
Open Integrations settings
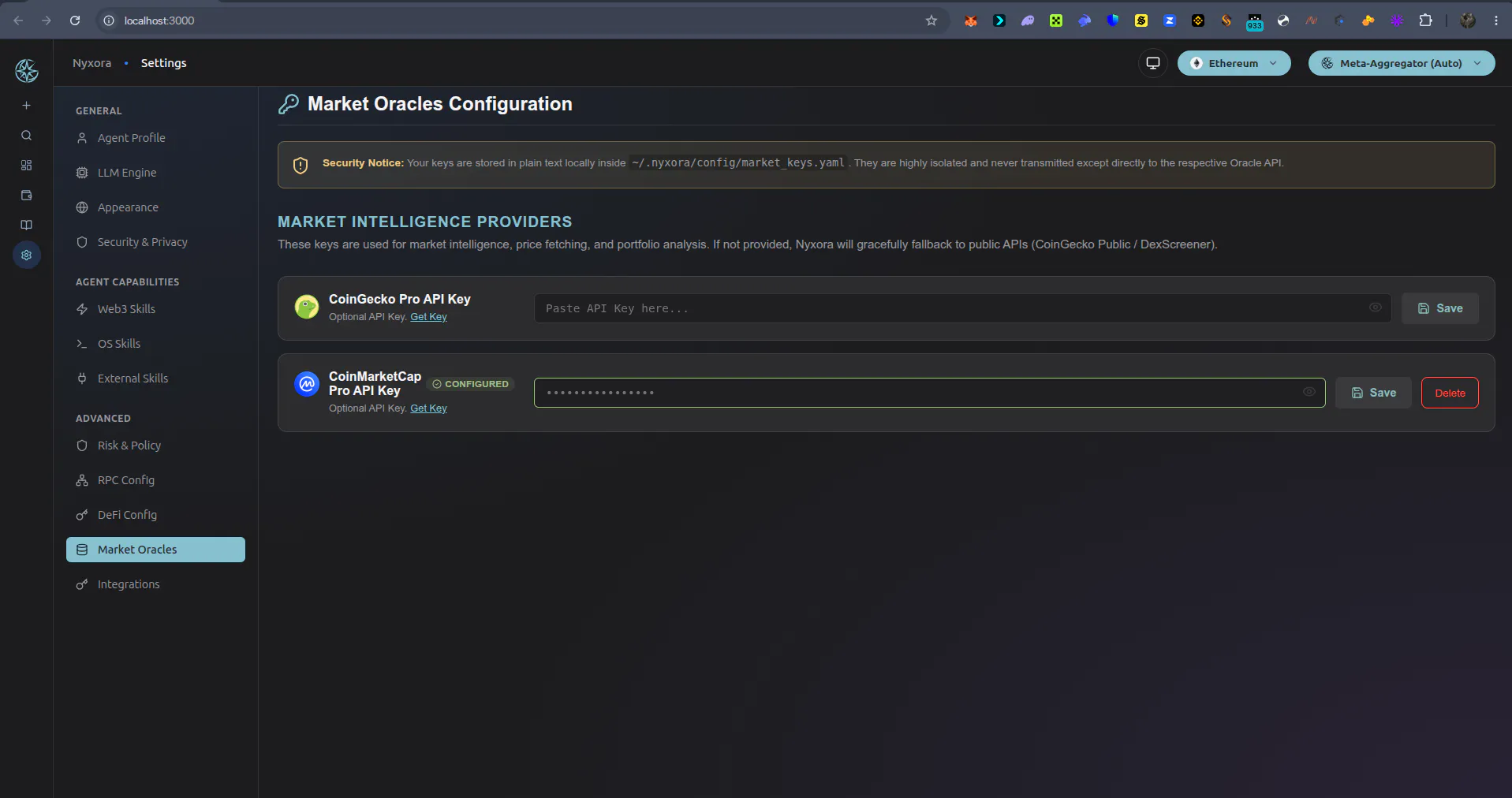155,584
